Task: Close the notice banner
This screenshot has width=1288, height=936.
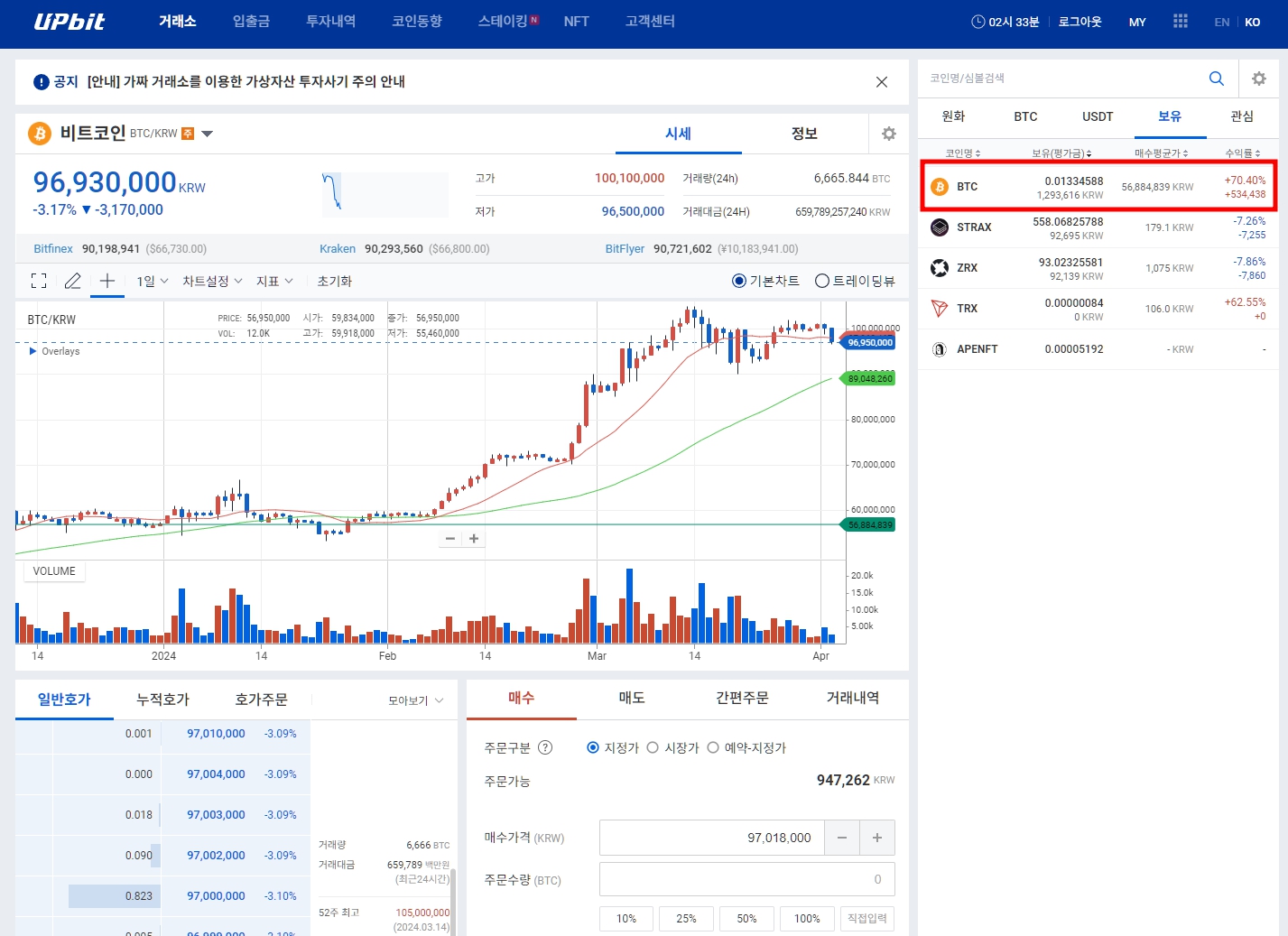Action: click(882, 82)
